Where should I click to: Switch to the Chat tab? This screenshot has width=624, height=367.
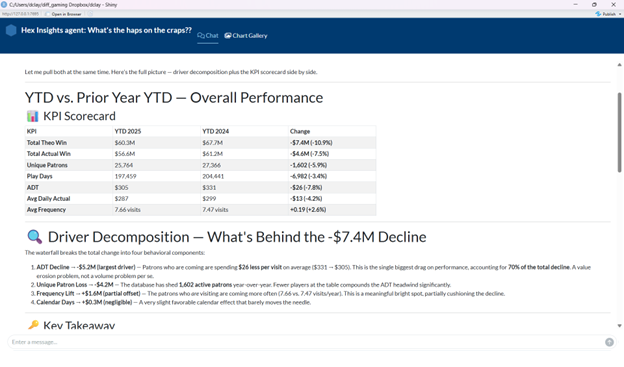point(208,35)
